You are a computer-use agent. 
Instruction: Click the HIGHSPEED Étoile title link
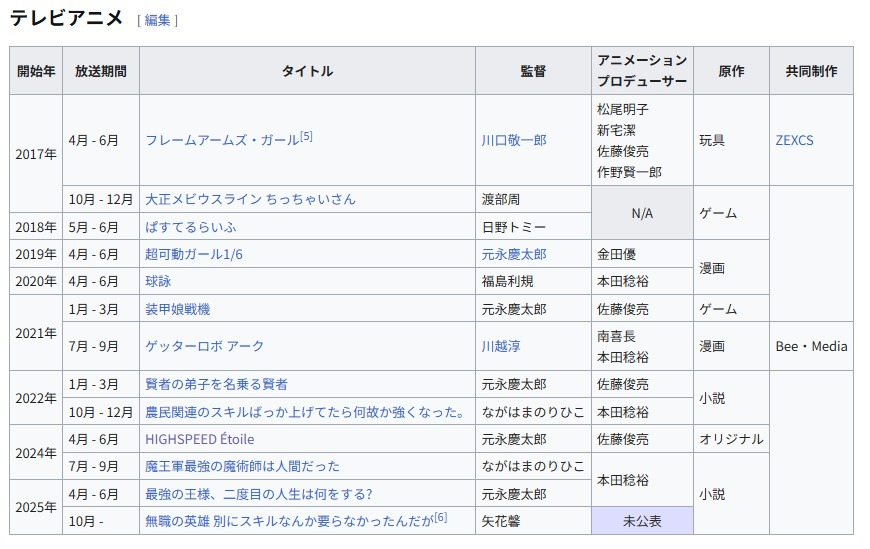coord(200,439)
